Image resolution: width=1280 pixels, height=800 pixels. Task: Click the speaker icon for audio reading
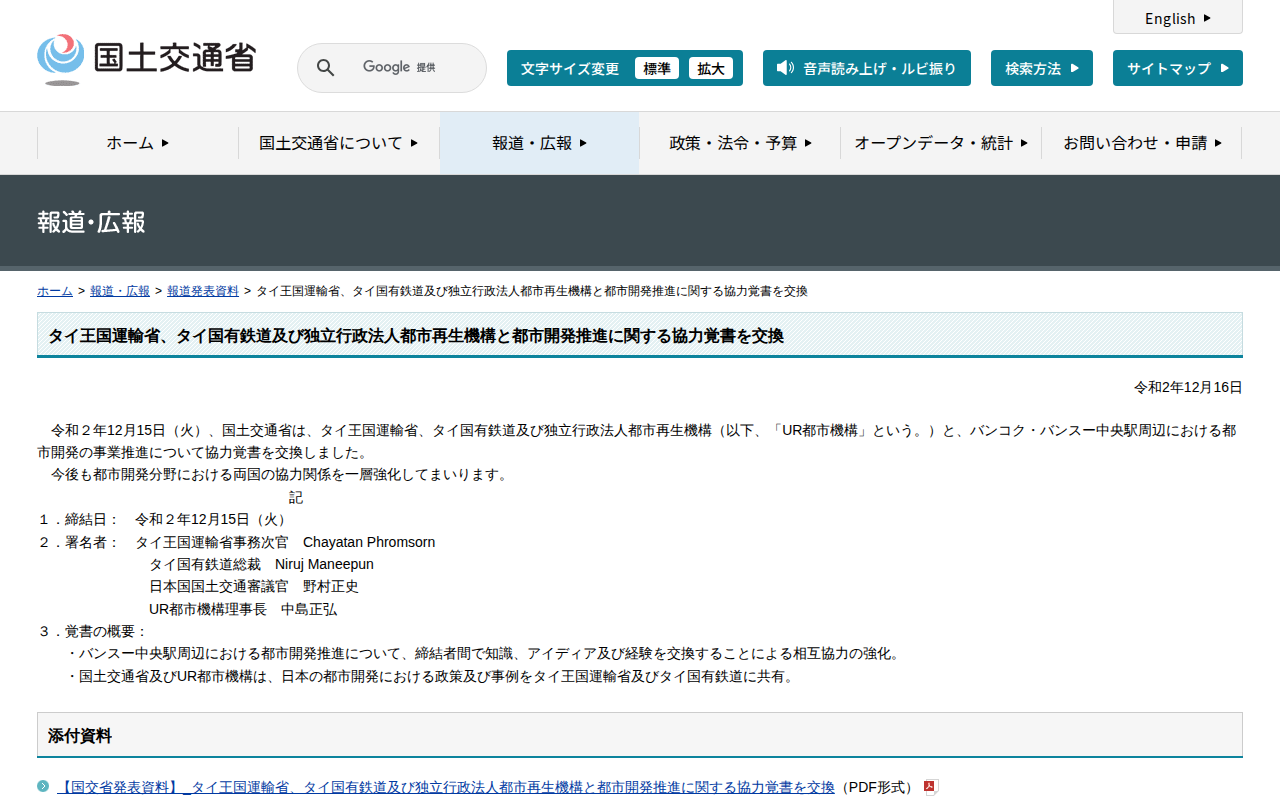click(785, 68)
